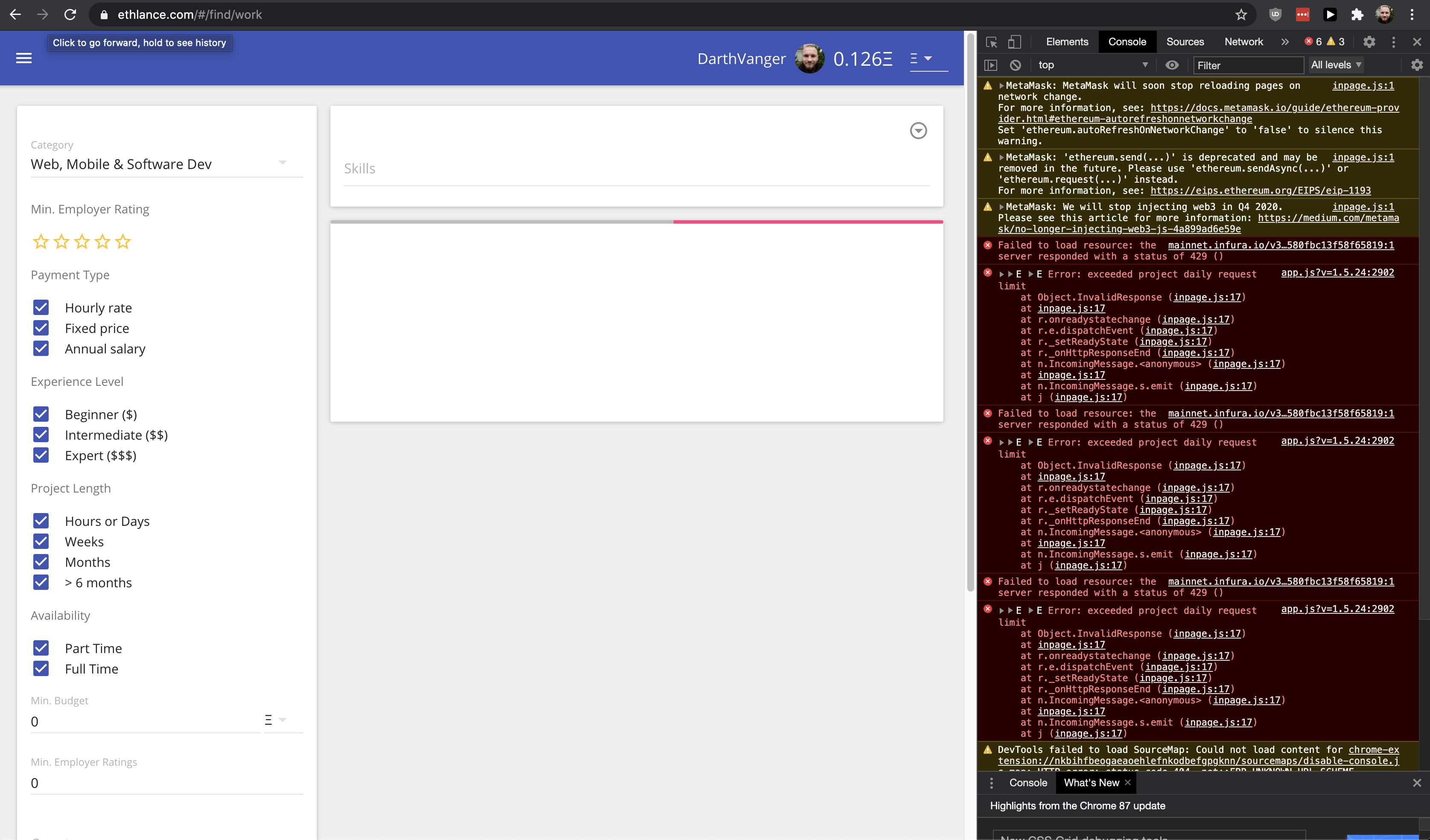The width and height of the screenshot is (1430, 840).
Task: Click the live expression eye icon
Action: pos(1172,65)
